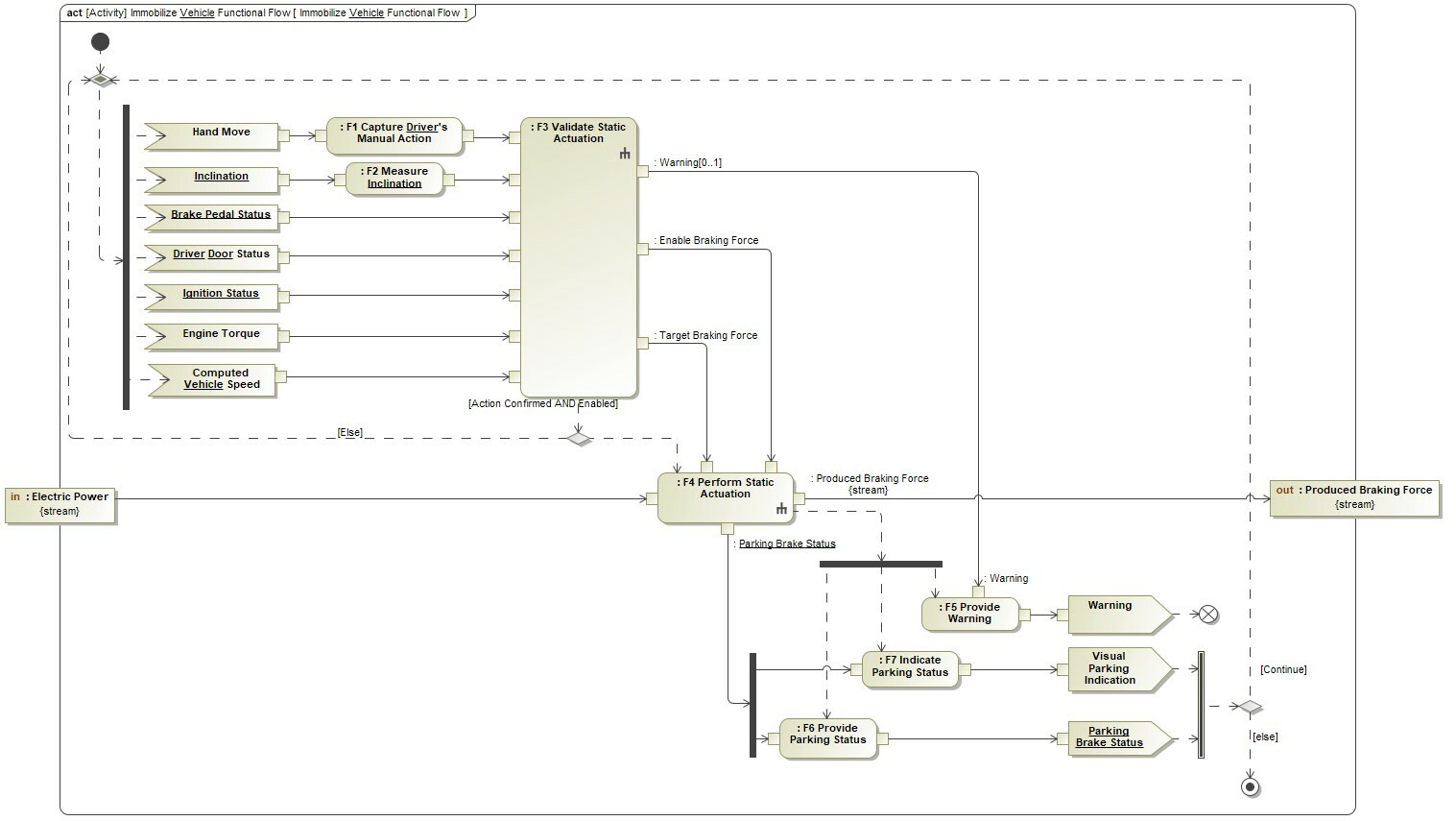
Task: Select the Produced Braking Force output parameter
Action: 1353,497
